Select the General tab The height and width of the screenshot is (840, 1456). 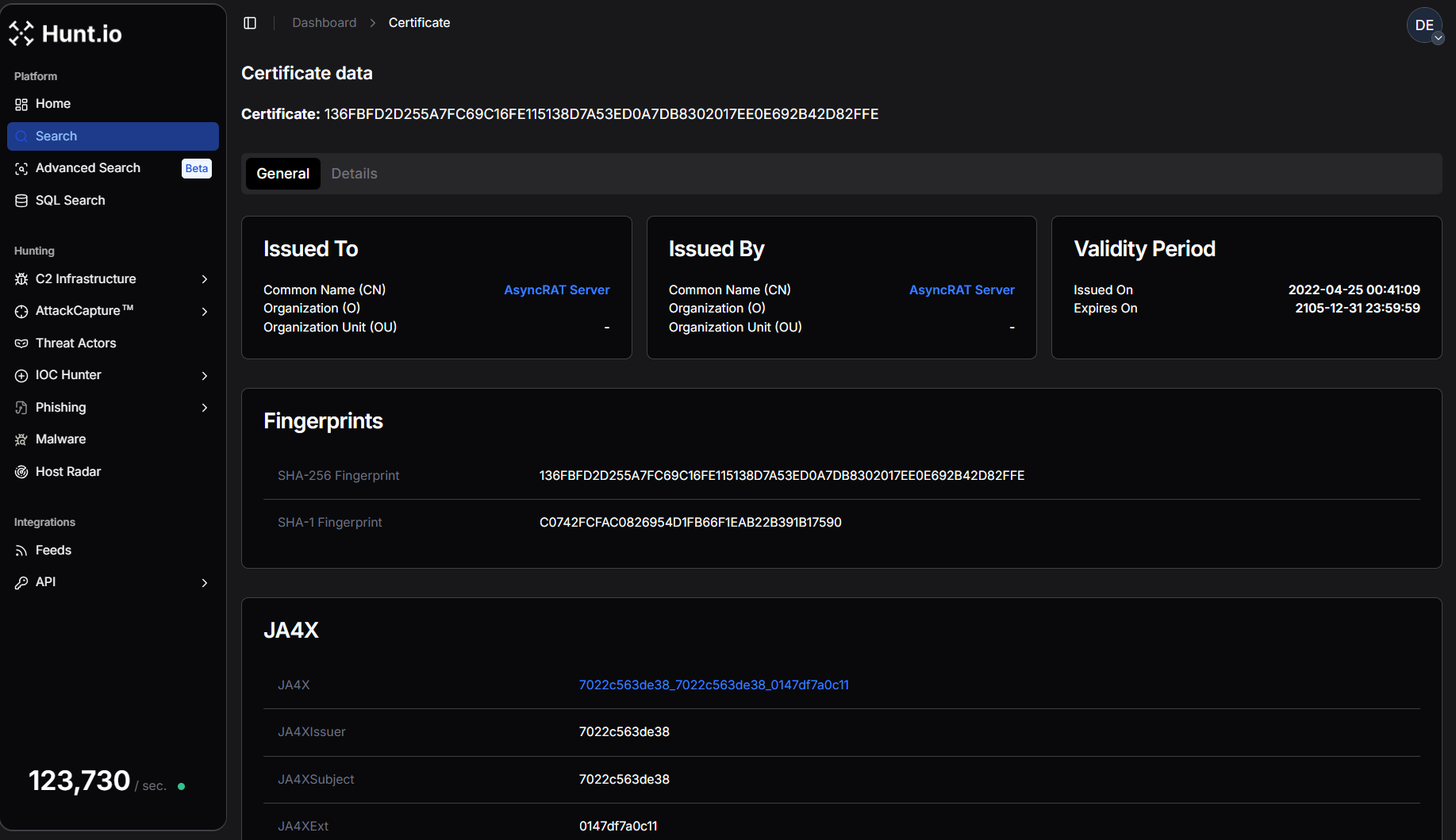pyautogui.click(x=282, y=174)
